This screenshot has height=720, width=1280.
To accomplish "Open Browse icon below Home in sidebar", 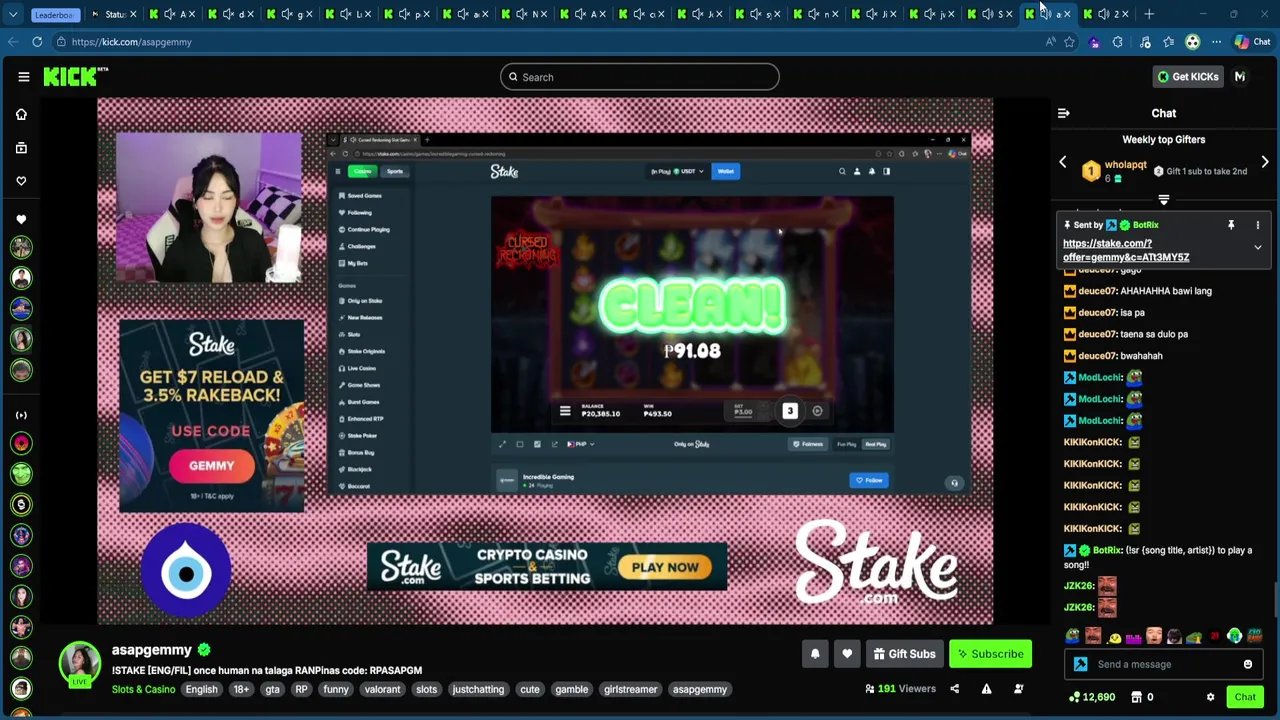I will [x=21, y=148].
